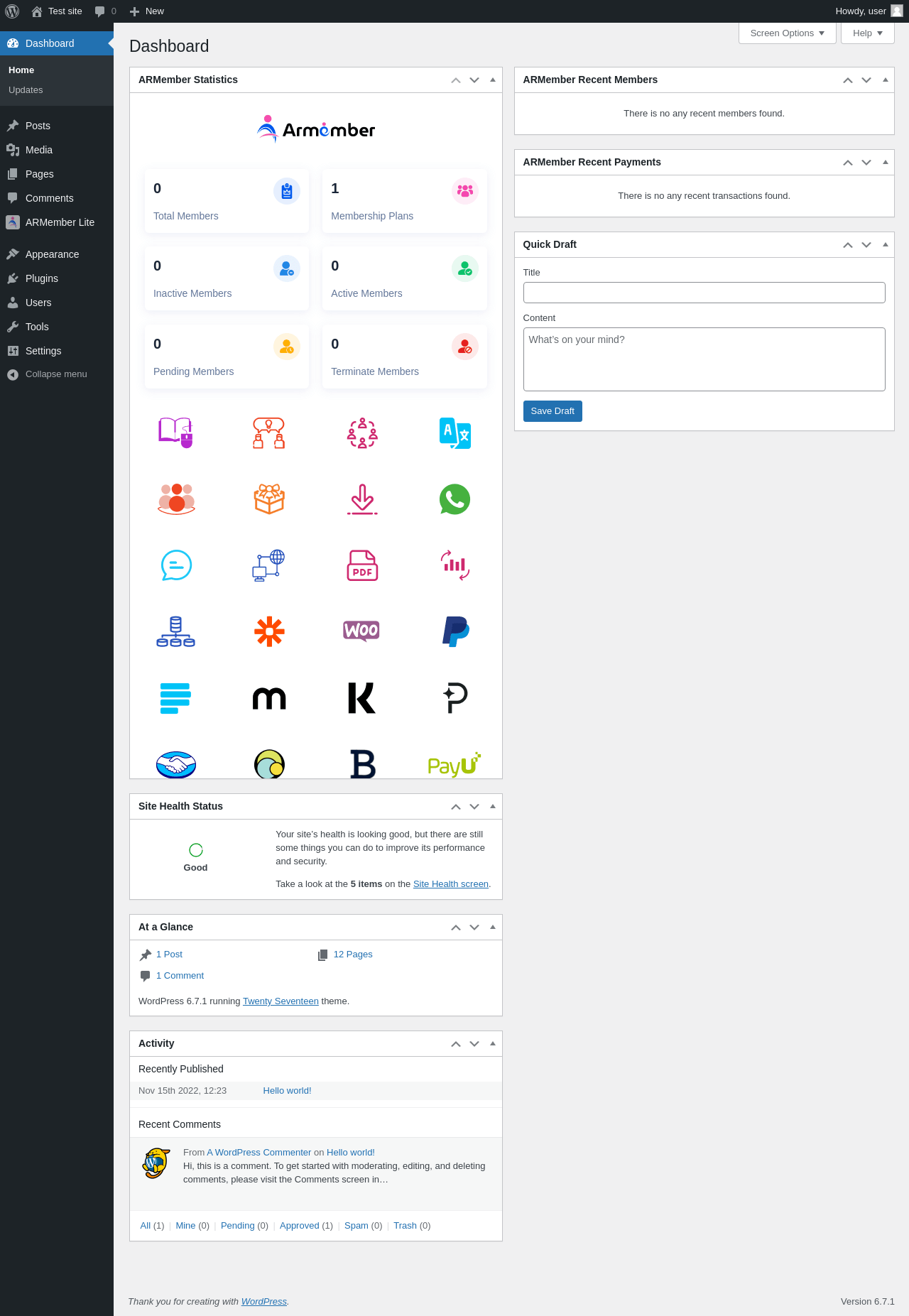Image resolution: width=909 pixels, height=1316 pixels.
Task: Select the Mollie 'm' logo icon
Action: (x=269, y=699)
